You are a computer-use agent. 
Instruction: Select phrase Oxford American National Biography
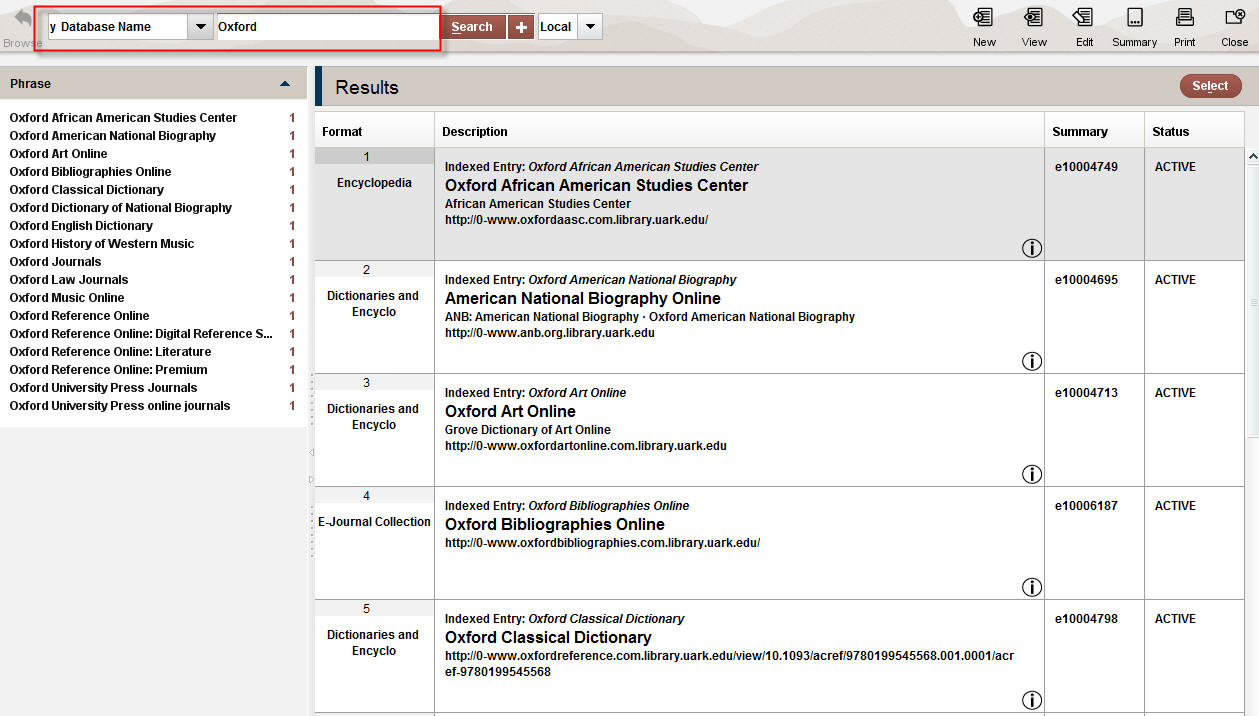[112, 136]
